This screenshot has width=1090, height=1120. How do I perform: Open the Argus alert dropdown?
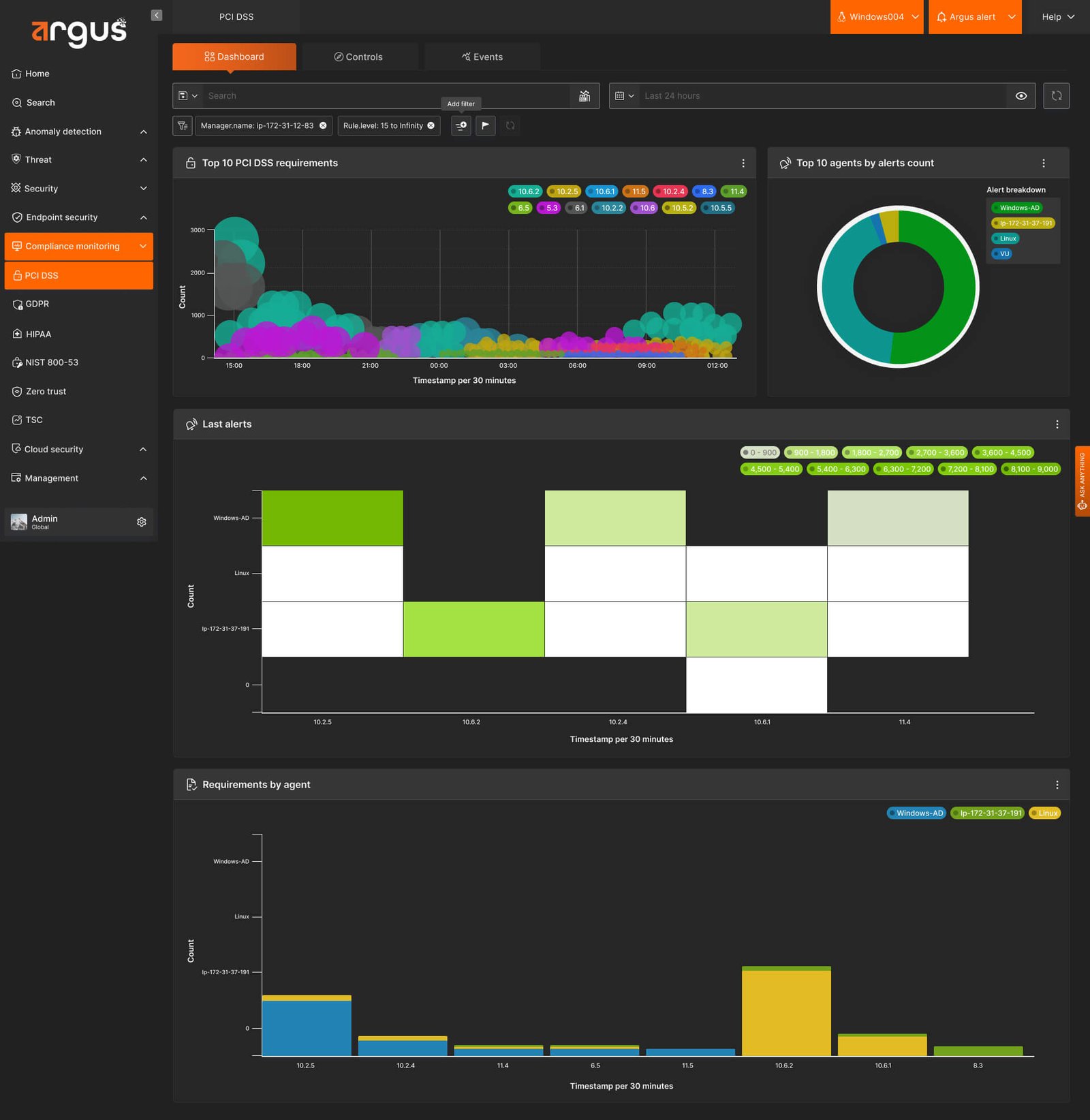pyautogui.click(x=975, y=17)
